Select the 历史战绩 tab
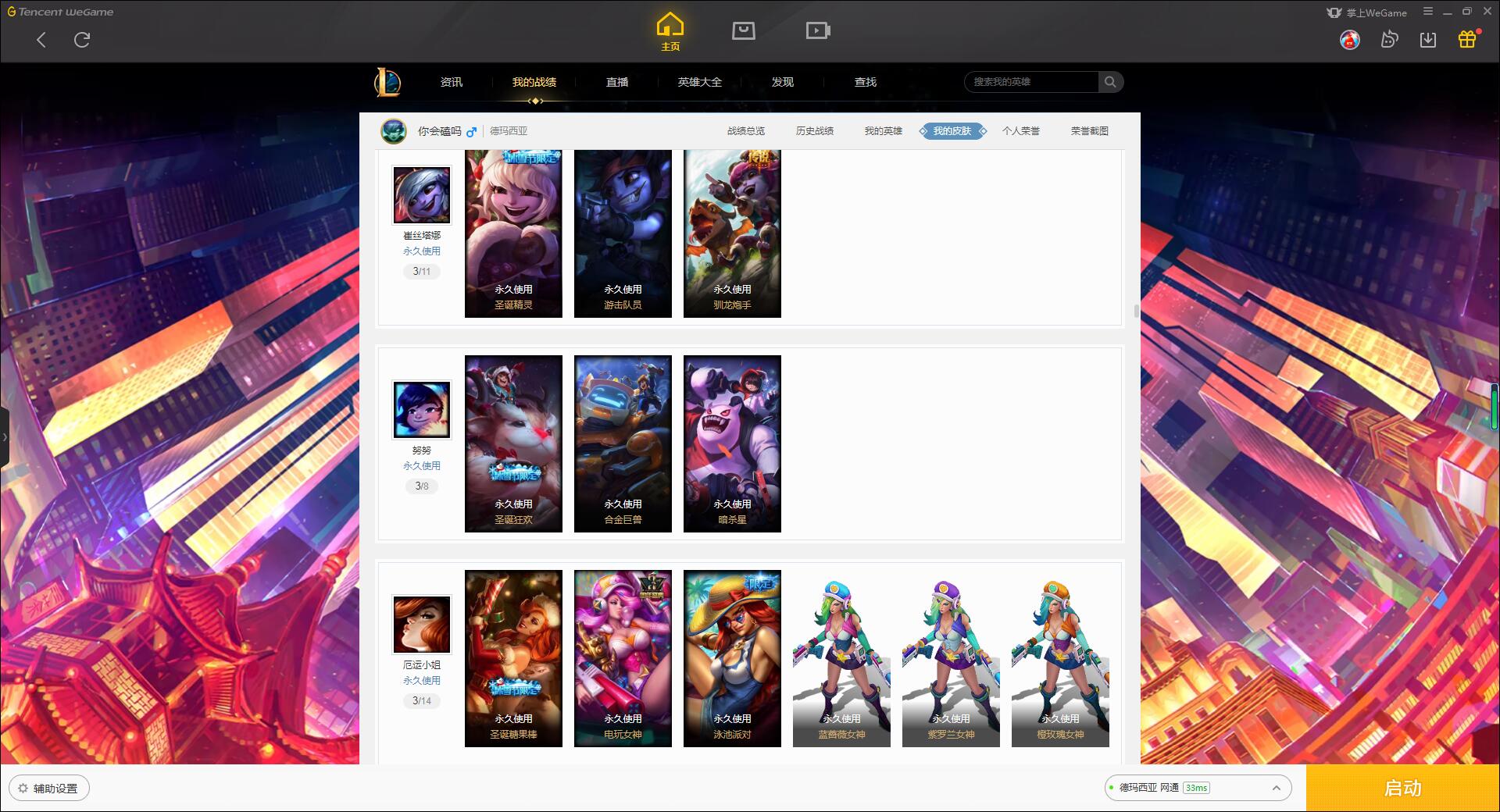This screenshot has height=812, width=1500. pos(814,131)
